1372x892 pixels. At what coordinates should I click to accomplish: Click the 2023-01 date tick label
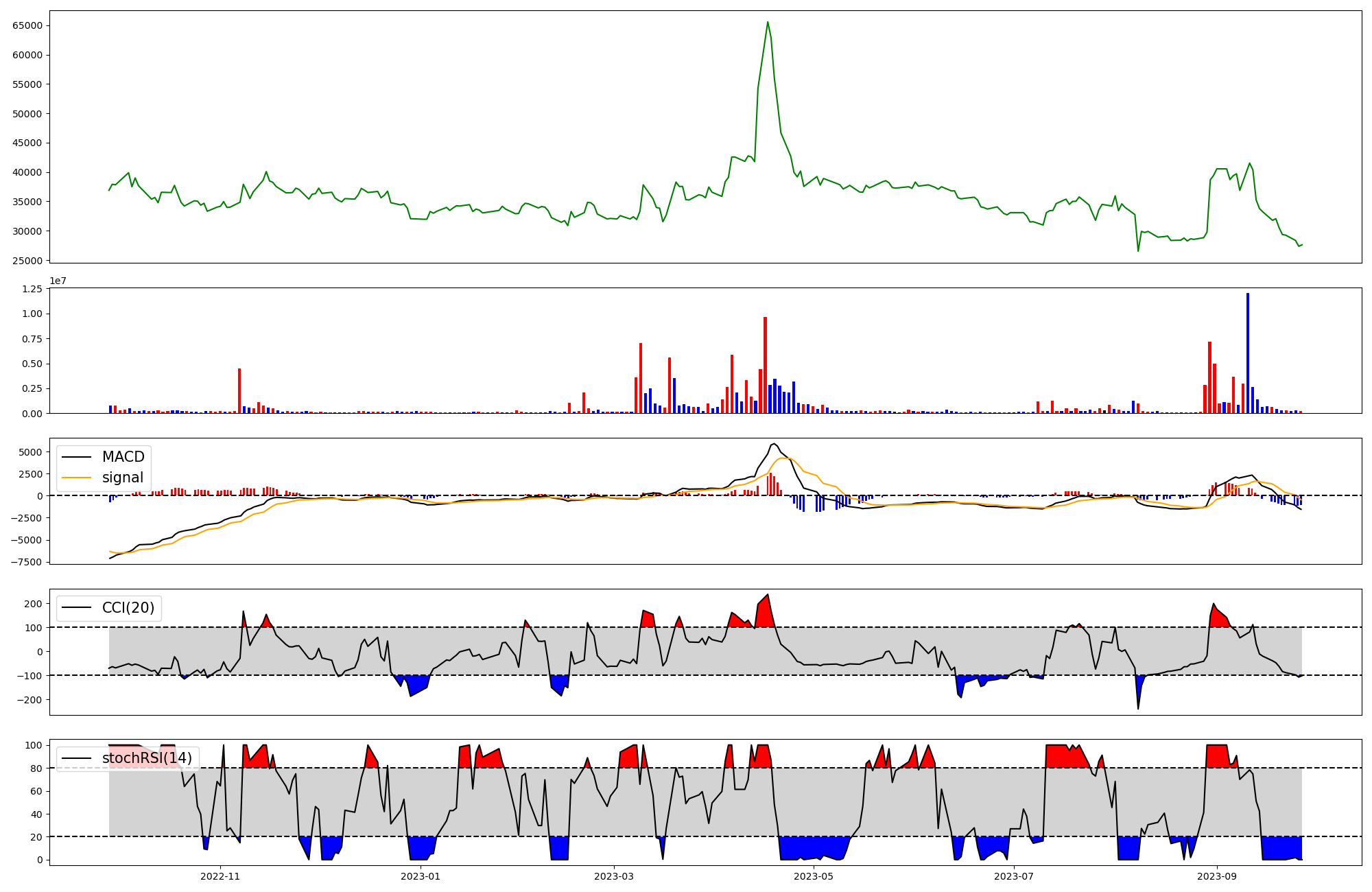point(420,876)
